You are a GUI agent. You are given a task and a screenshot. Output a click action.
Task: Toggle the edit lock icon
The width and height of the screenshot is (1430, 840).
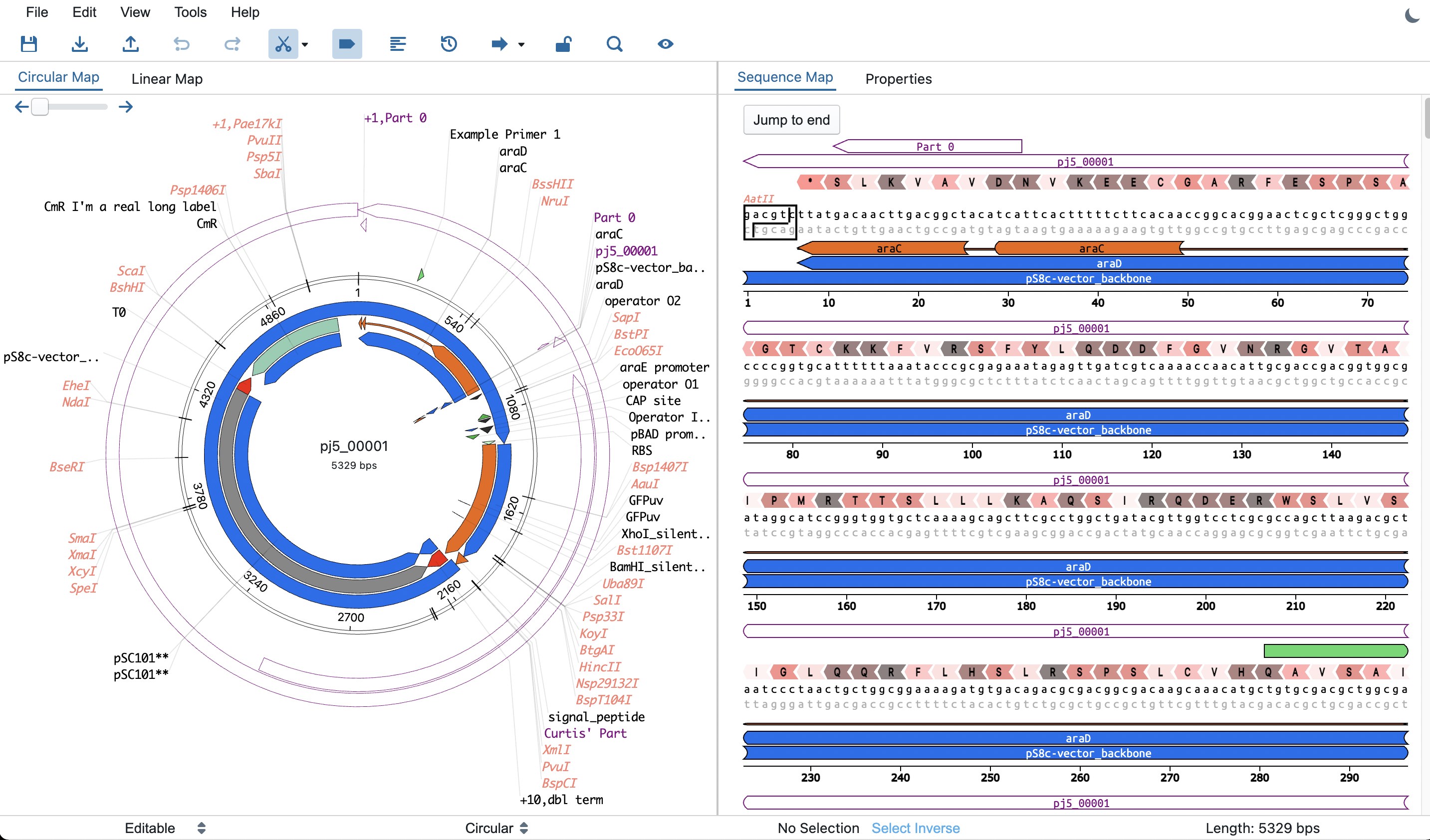563,44
